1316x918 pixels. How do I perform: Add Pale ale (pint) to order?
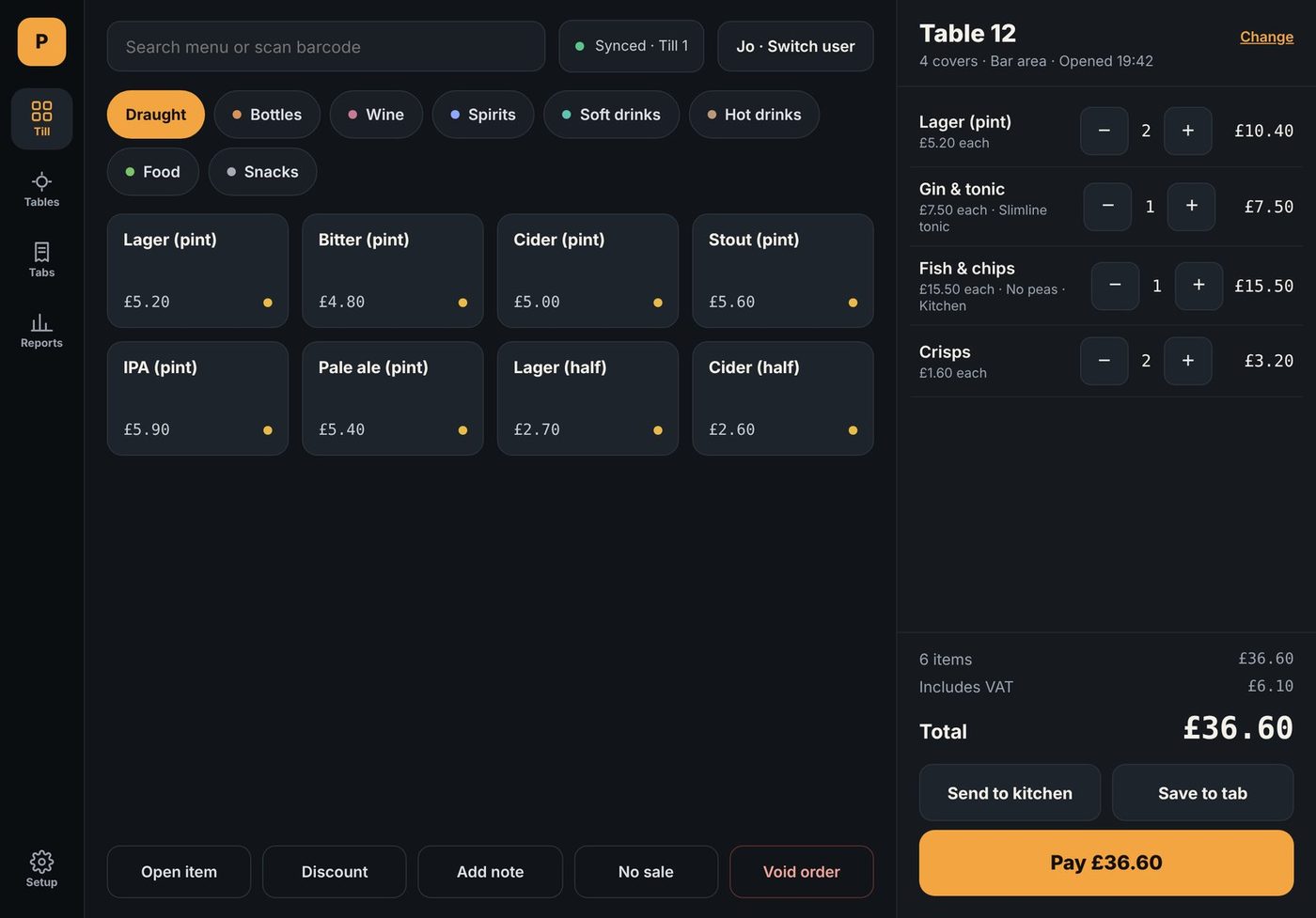[393, 398]
